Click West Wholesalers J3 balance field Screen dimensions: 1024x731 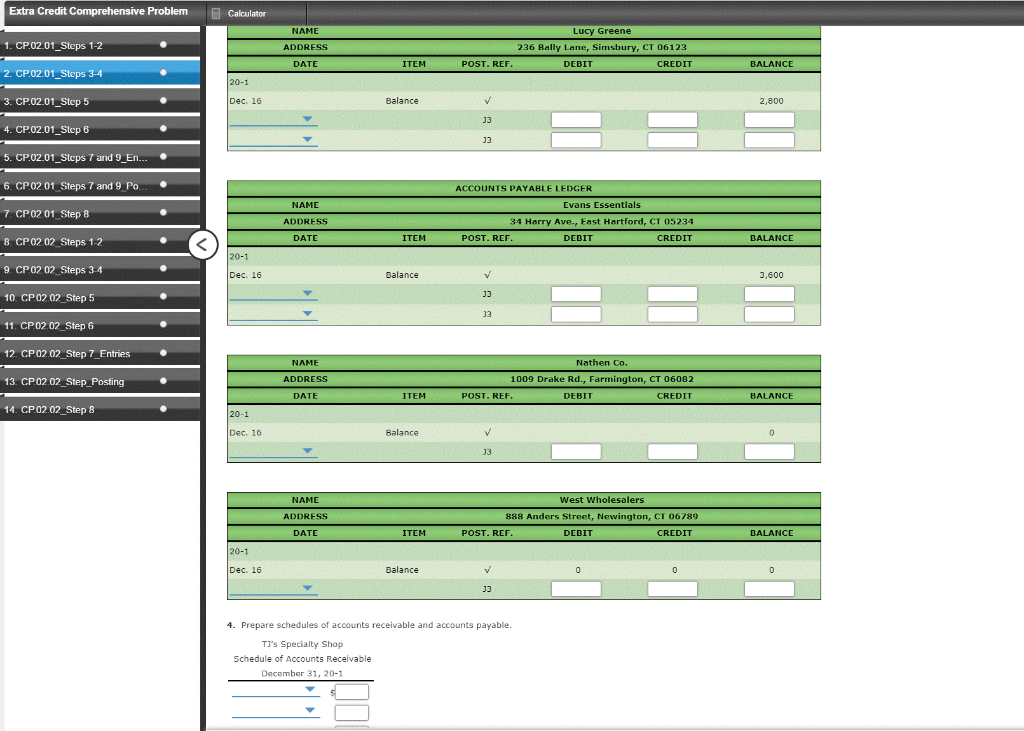click(x=769, y=589)
